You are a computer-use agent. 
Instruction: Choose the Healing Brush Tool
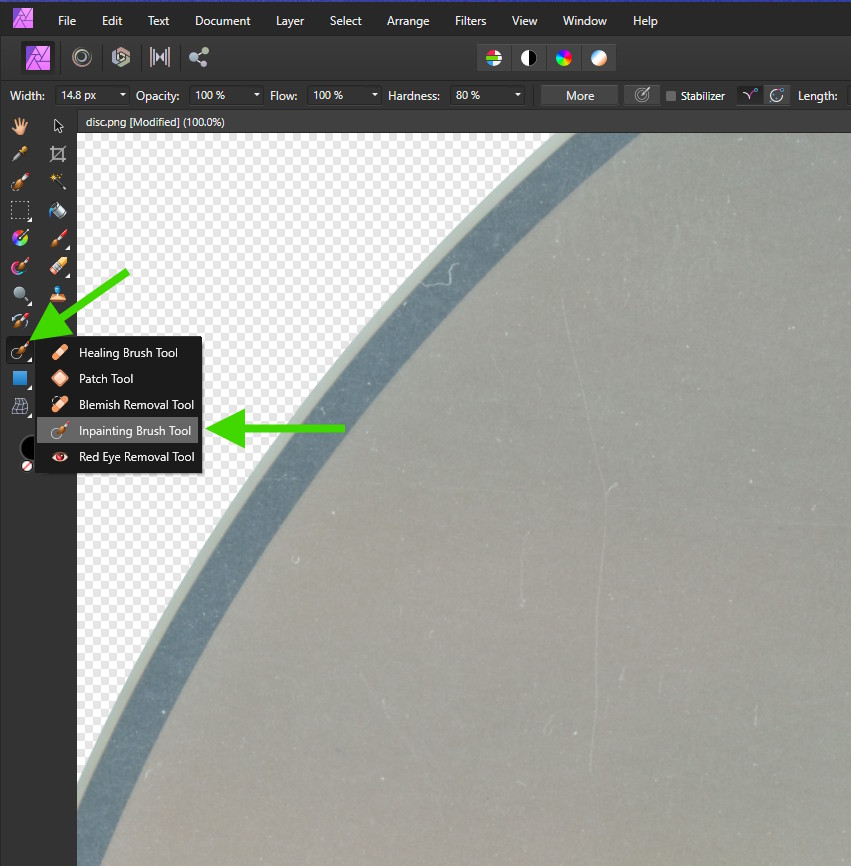click(x=127, y=353)
